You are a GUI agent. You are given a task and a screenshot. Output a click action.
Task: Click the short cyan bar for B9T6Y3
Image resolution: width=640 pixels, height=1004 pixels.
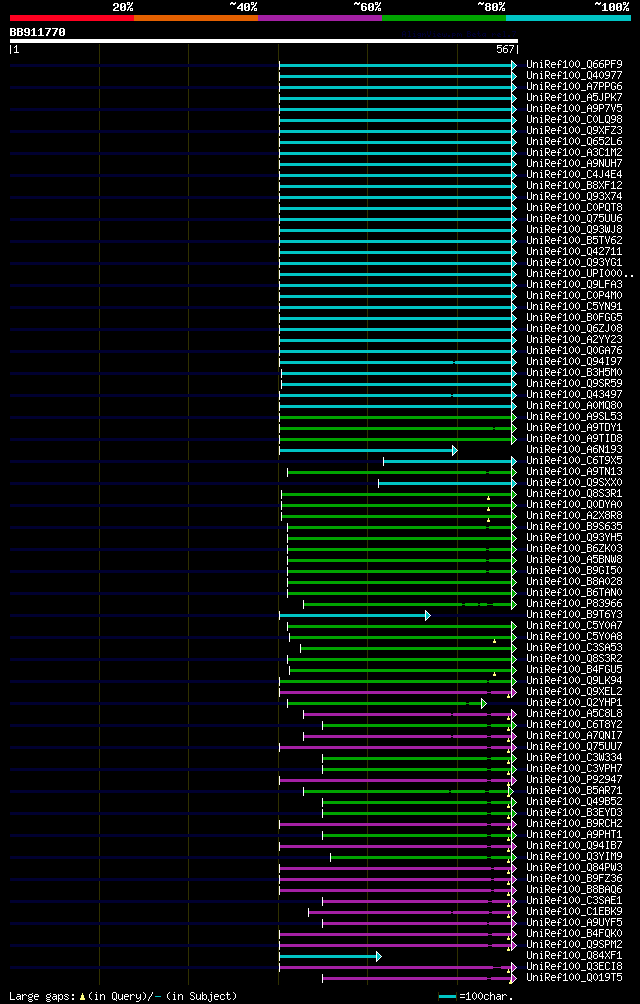coord(353,615)
